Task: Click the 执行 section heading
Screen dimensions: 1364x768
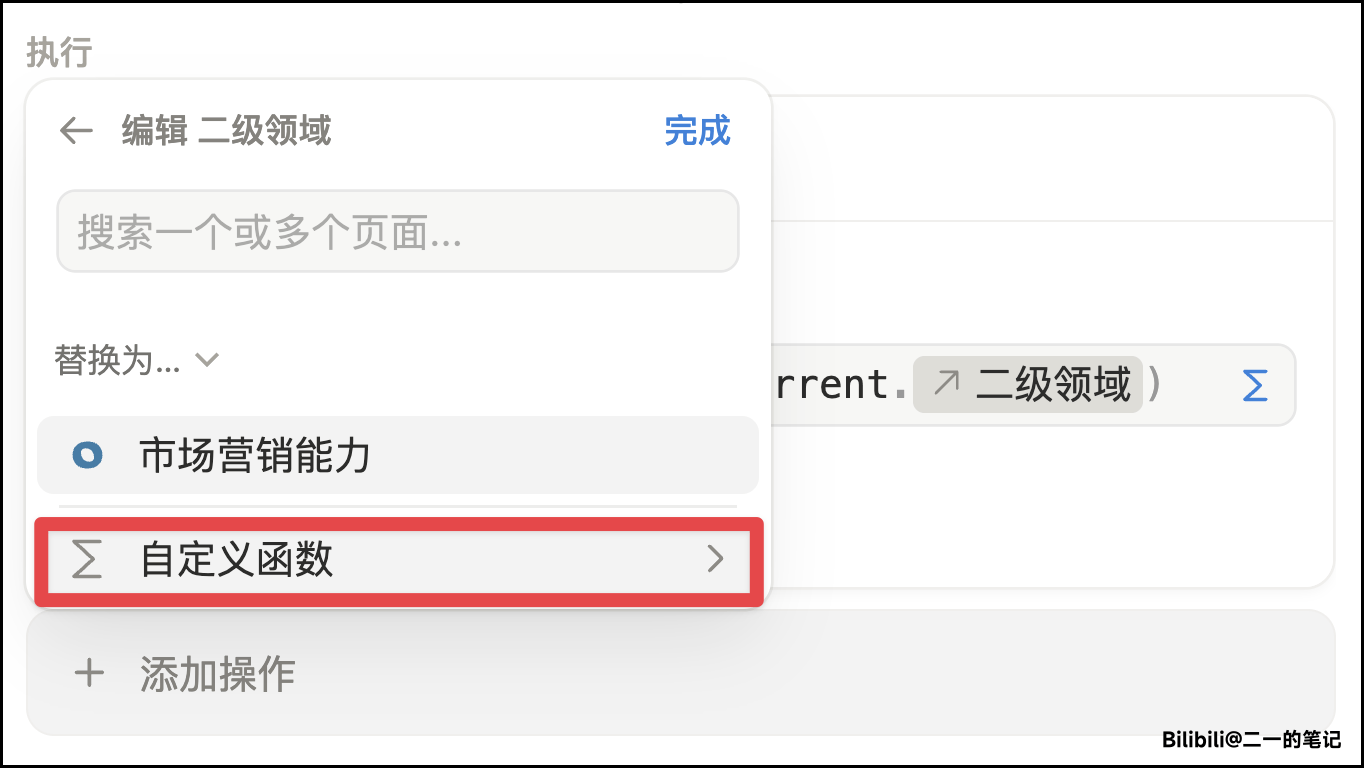Action: (59, 52)
